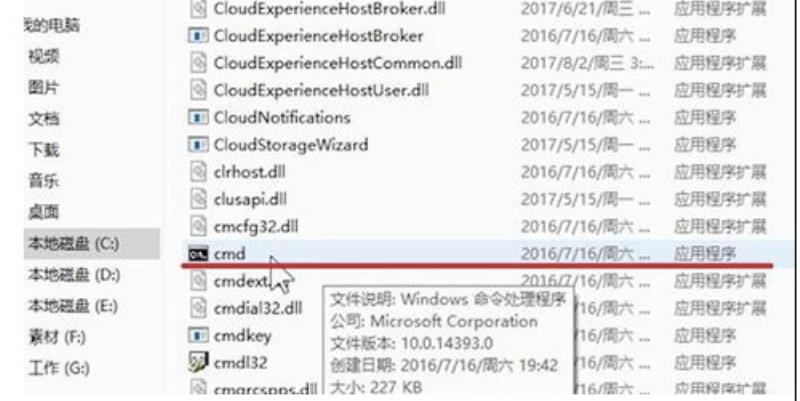Select the cmdial32.dll file icon
Viewport: 800px width, 401px height.
[x=198, y=308]
